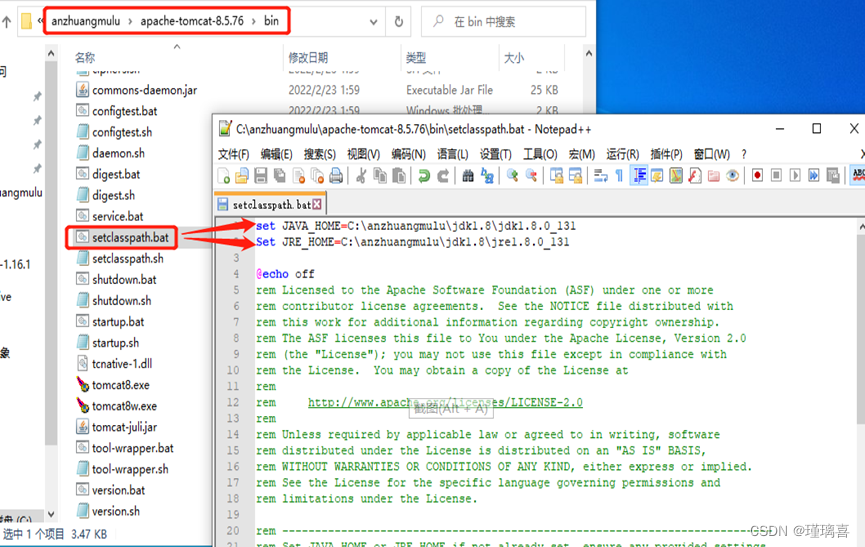
Task: Toggle the document map panel icon
Action: [676, 176]
